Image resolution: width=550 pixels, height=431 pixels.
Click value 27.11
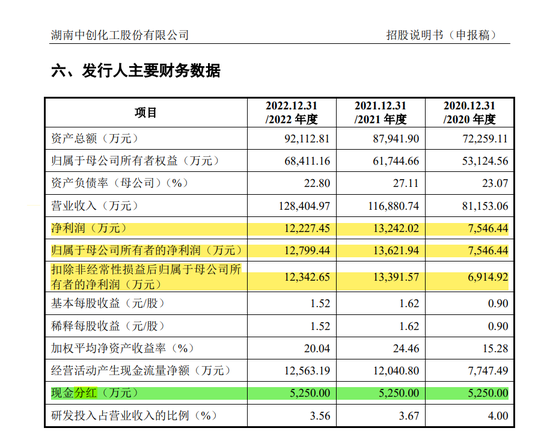tap(406, 183)
